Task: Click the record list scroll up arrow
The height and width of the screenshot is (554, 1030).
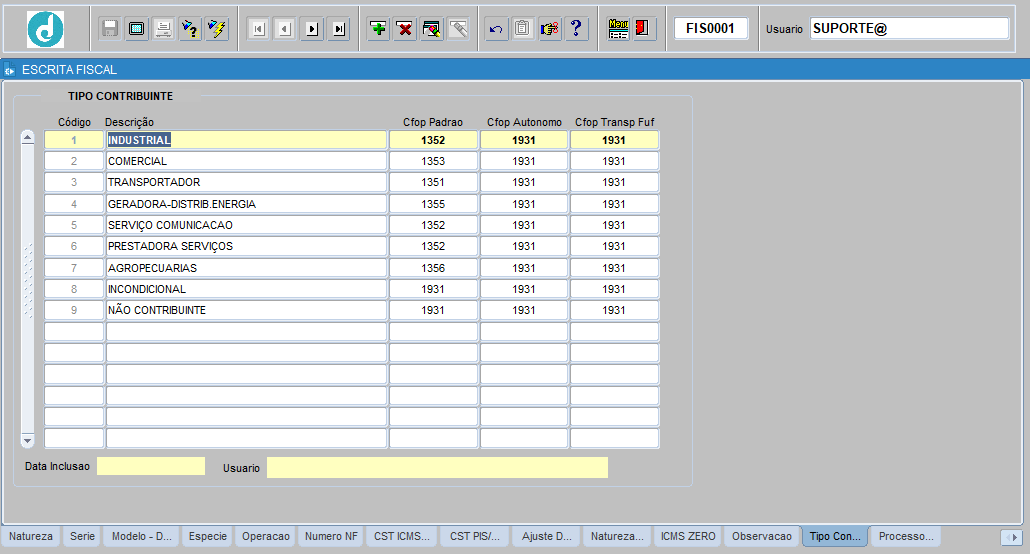Action: click(28, 137)
